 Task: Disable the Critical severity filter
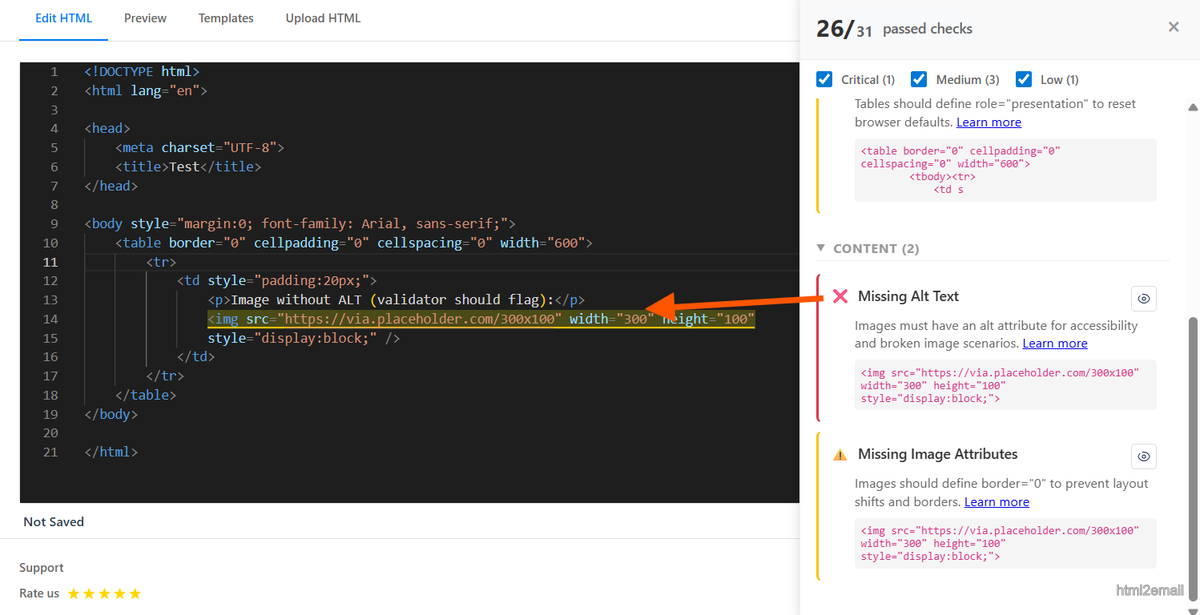pos(823,79)
